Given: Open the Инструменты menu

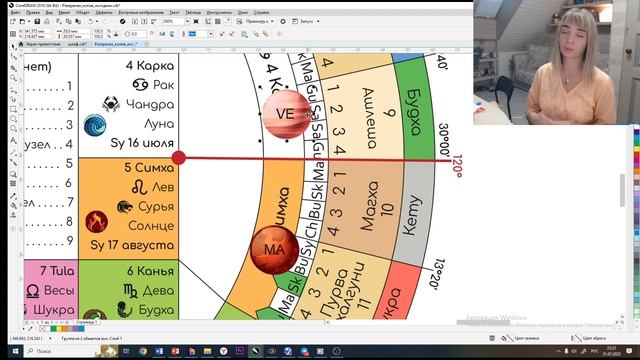Looking at the screenshot, I should (219, 13).
